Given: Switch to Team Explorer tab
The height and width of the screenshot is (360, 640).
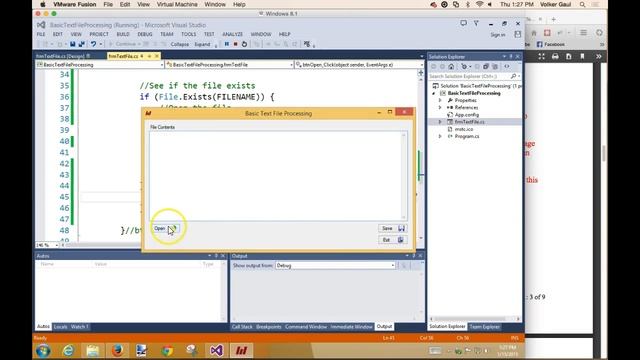Looking at the screenshot, I should point(484,327).
